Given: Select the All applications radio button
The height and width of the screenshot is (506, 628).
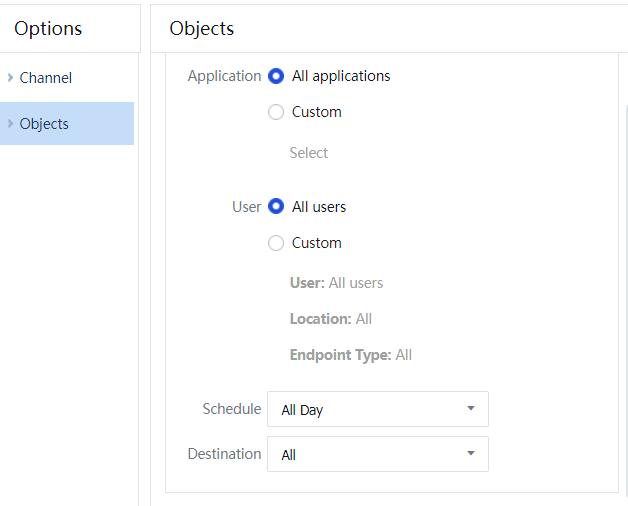Looking at the screenshot, I should (x=277, y=76).
